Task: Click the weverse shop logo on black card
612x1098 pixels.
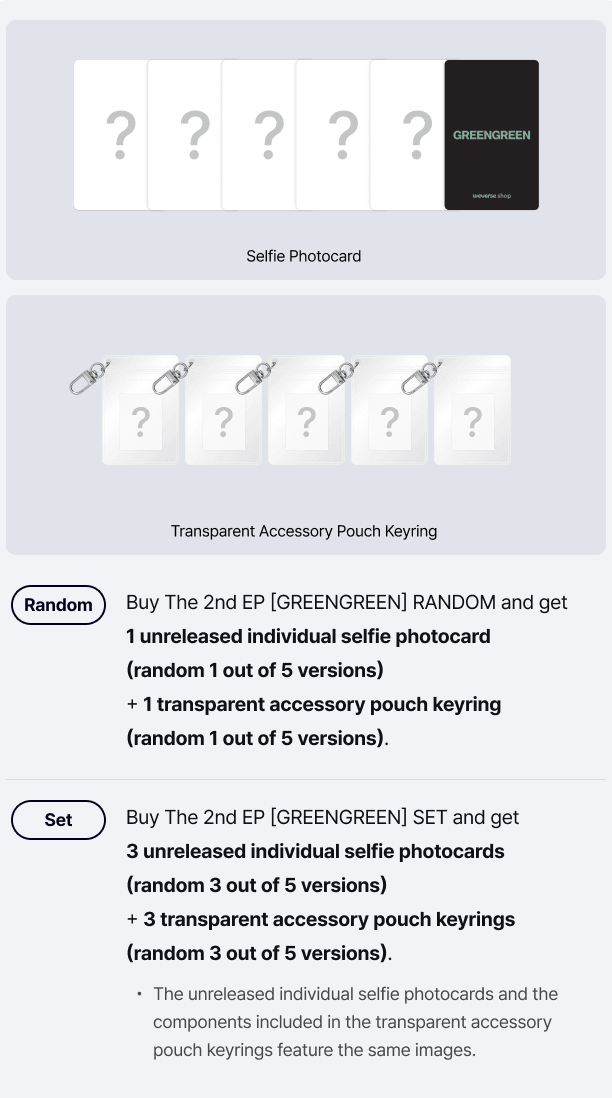Action: (x=491, y=196)
